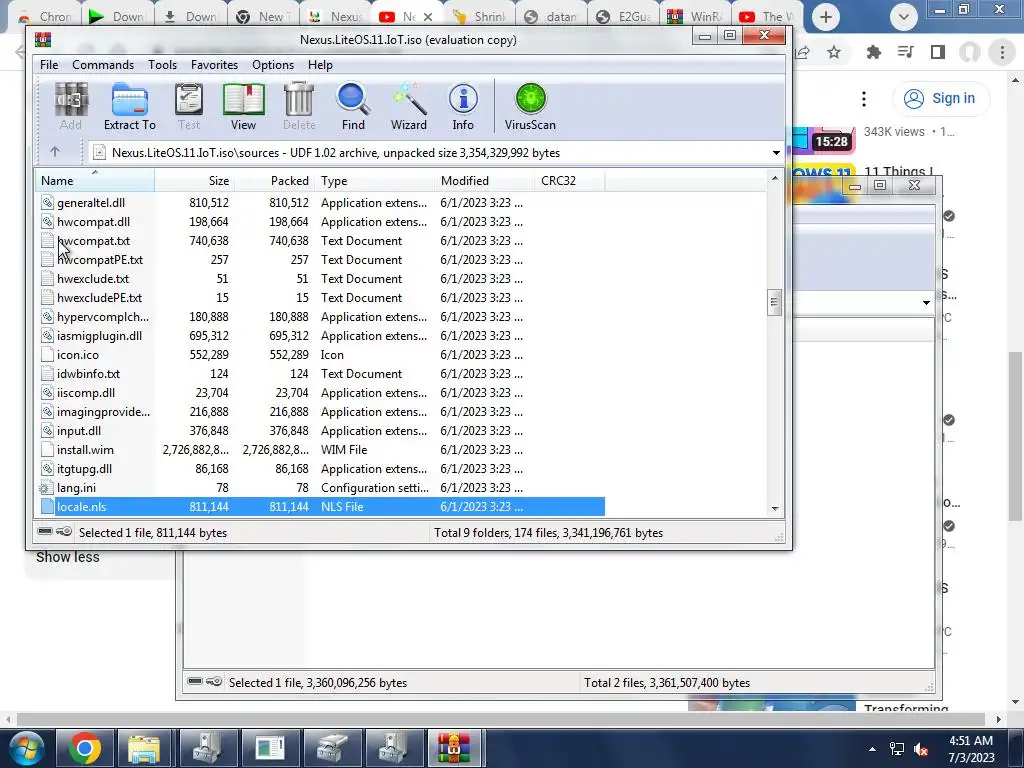Viewport: 1024px width, 768px height.
Task: Open Chrome from the taskbar
Action: pyautogui.click(x=85, y=748)
